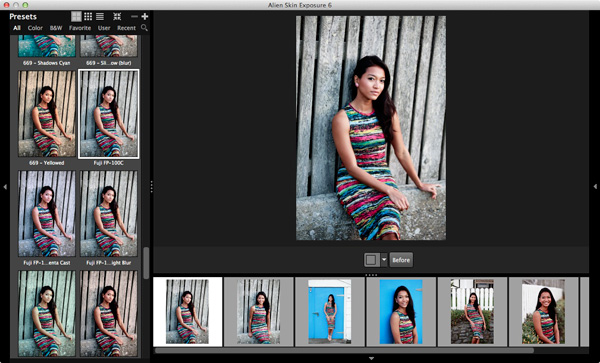Click the preset thumbnail above 669 - Sil...ow (blur)
The height and width of the screenshot is (363, 600).
(x=109, y=46)
